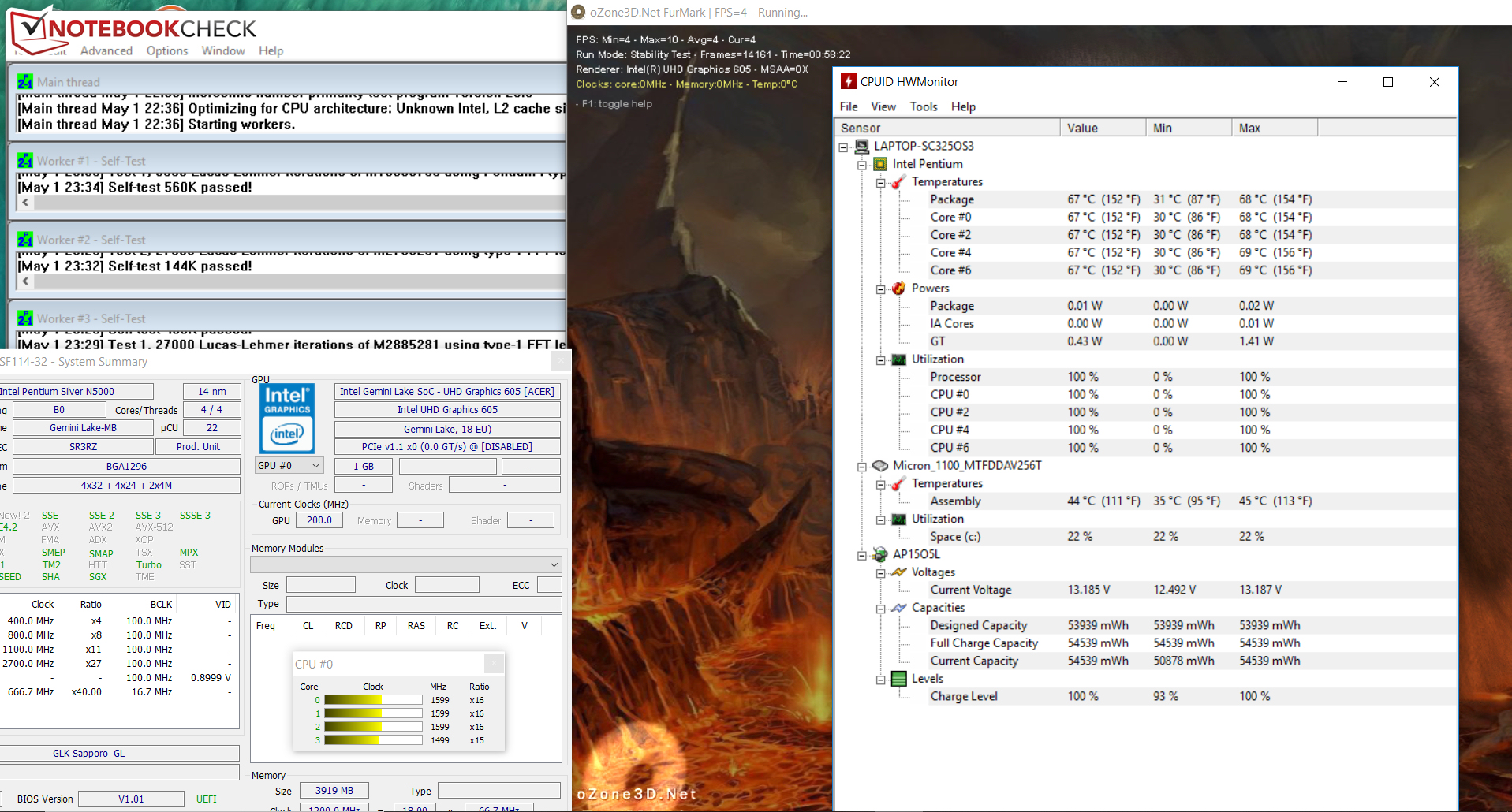
Task: Close the CPU #0 clock popup
Action: coord(494,663)
